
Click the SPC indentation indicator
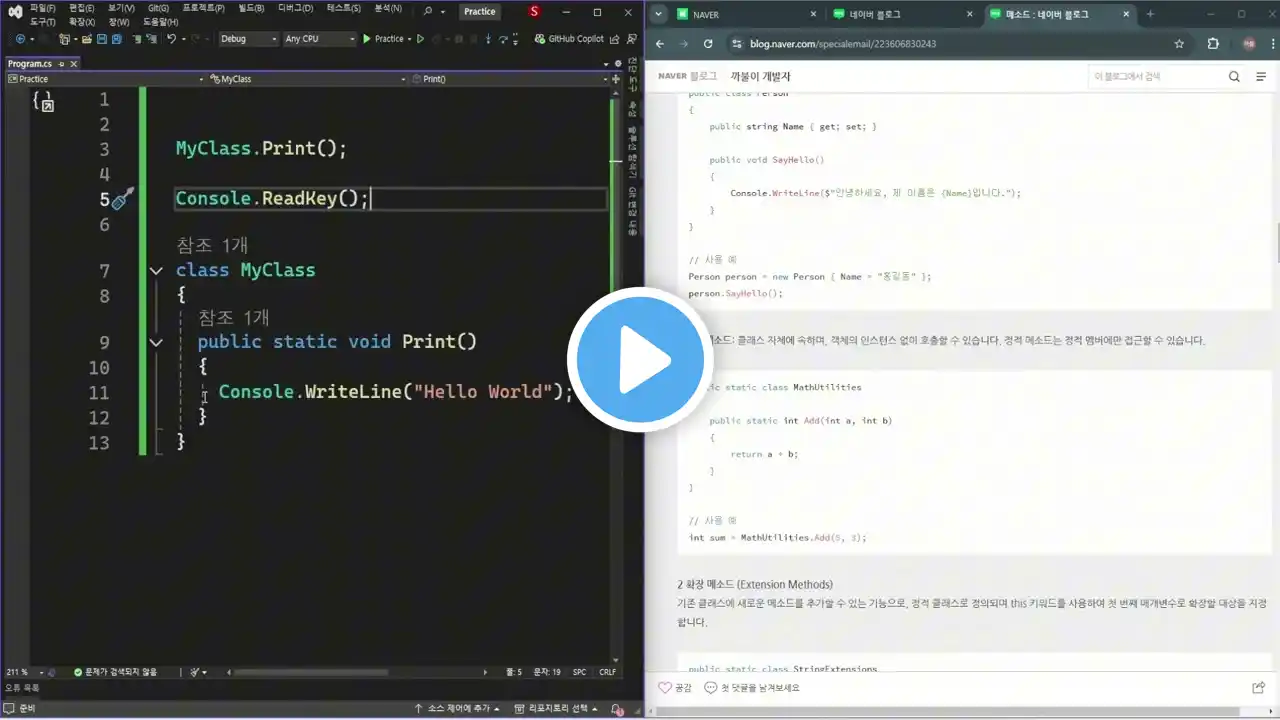click(579, 672)
